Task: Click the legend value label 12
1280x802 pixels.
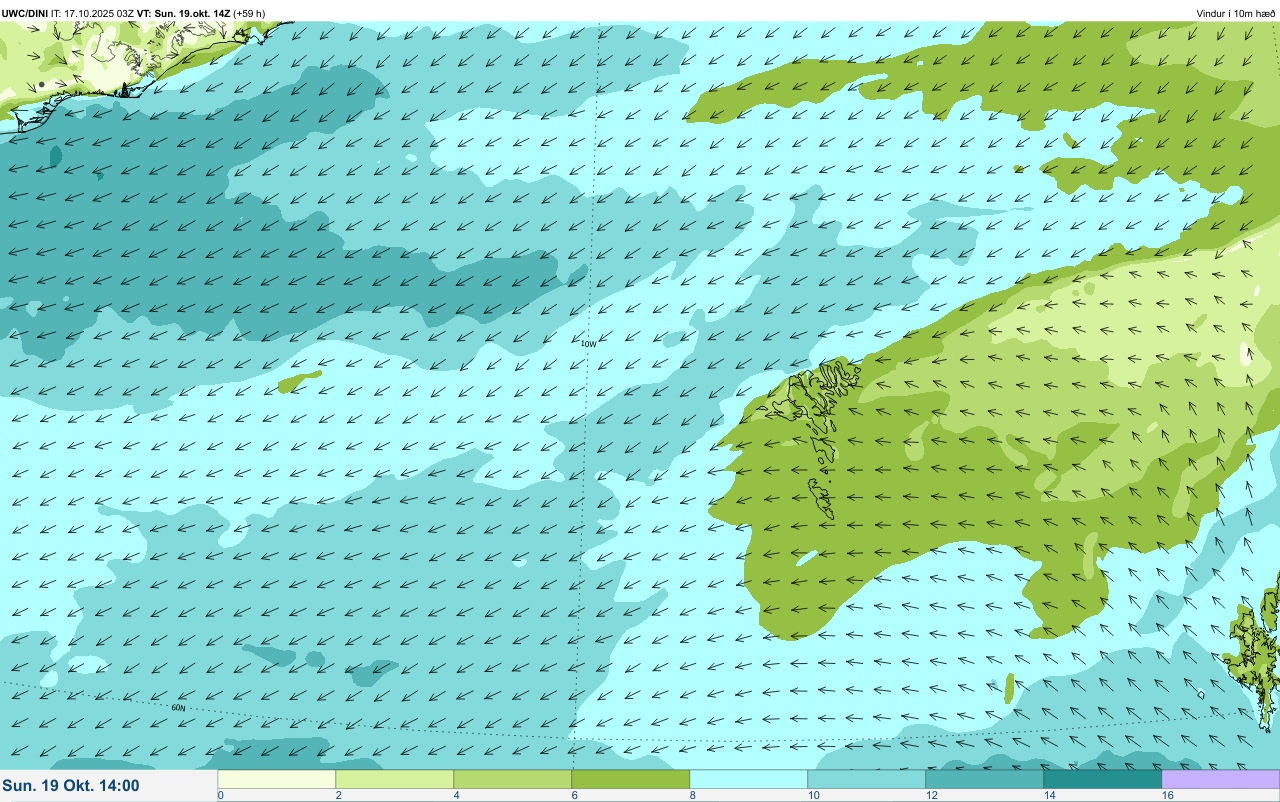Action: [x=932, y=795]
